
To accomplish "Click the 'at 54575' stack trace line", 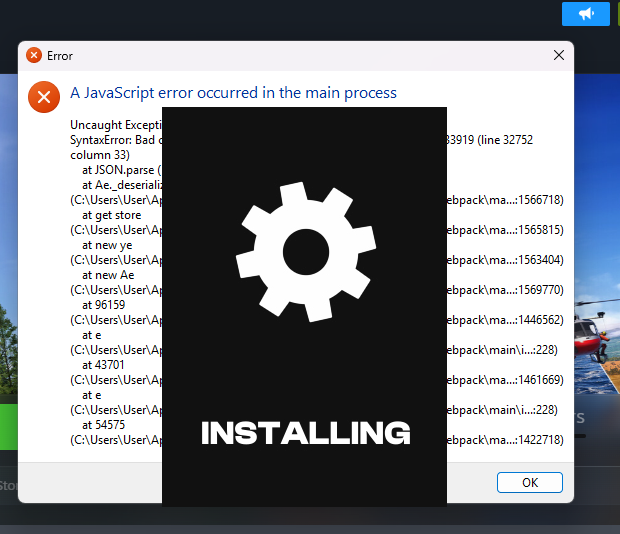I will pos(104,425).
